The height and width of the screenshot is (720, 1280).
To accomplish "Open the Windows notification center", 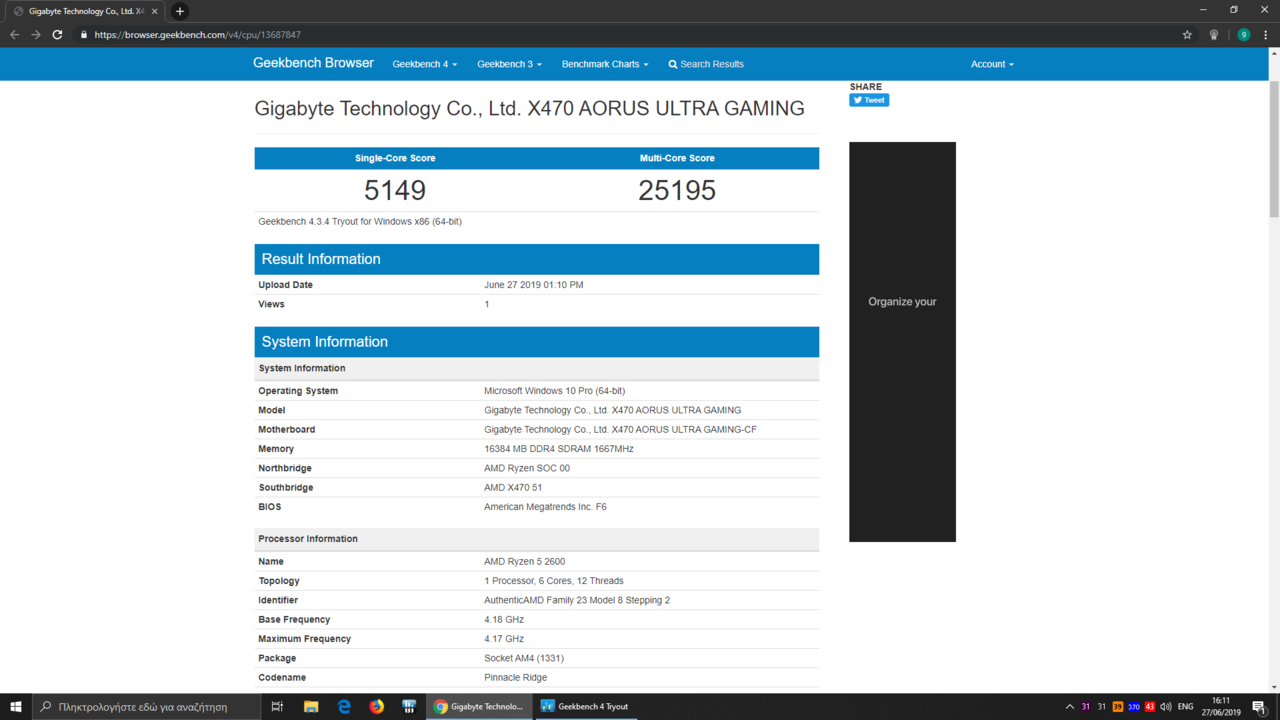I will (1259, 706).
